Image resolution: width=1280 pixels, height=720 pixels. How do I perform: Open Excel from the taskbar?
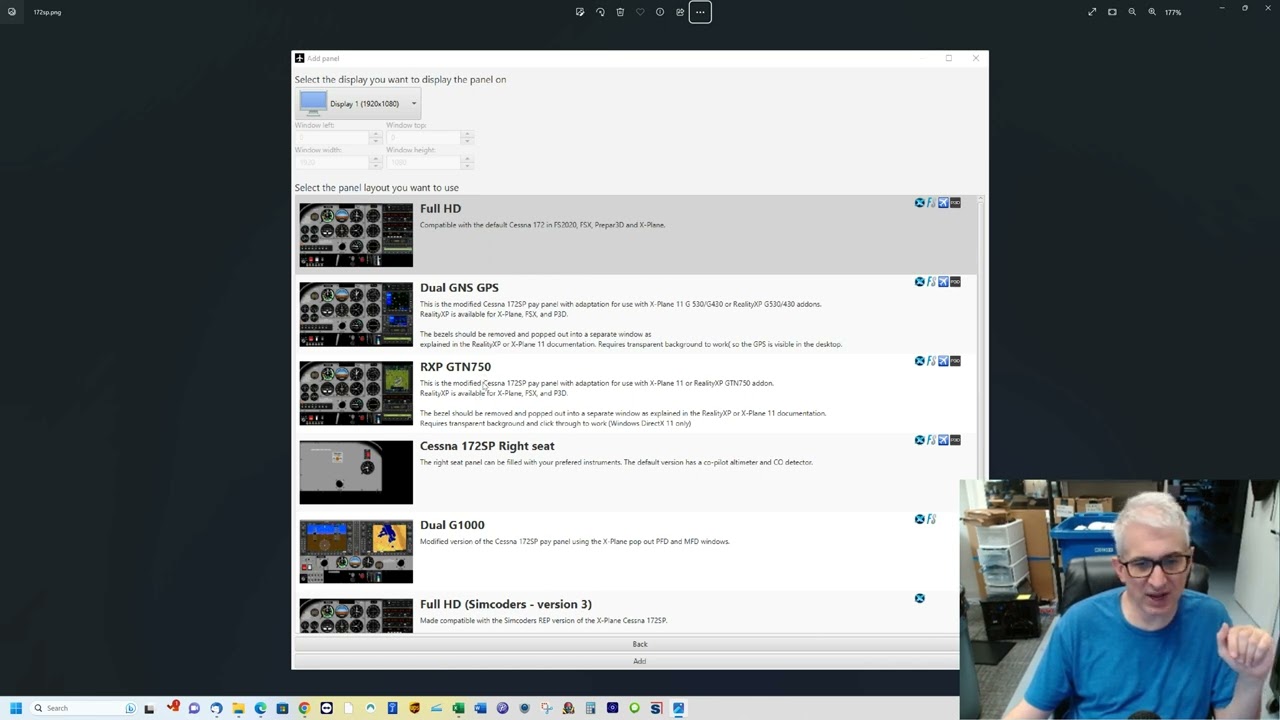(458, 708)
